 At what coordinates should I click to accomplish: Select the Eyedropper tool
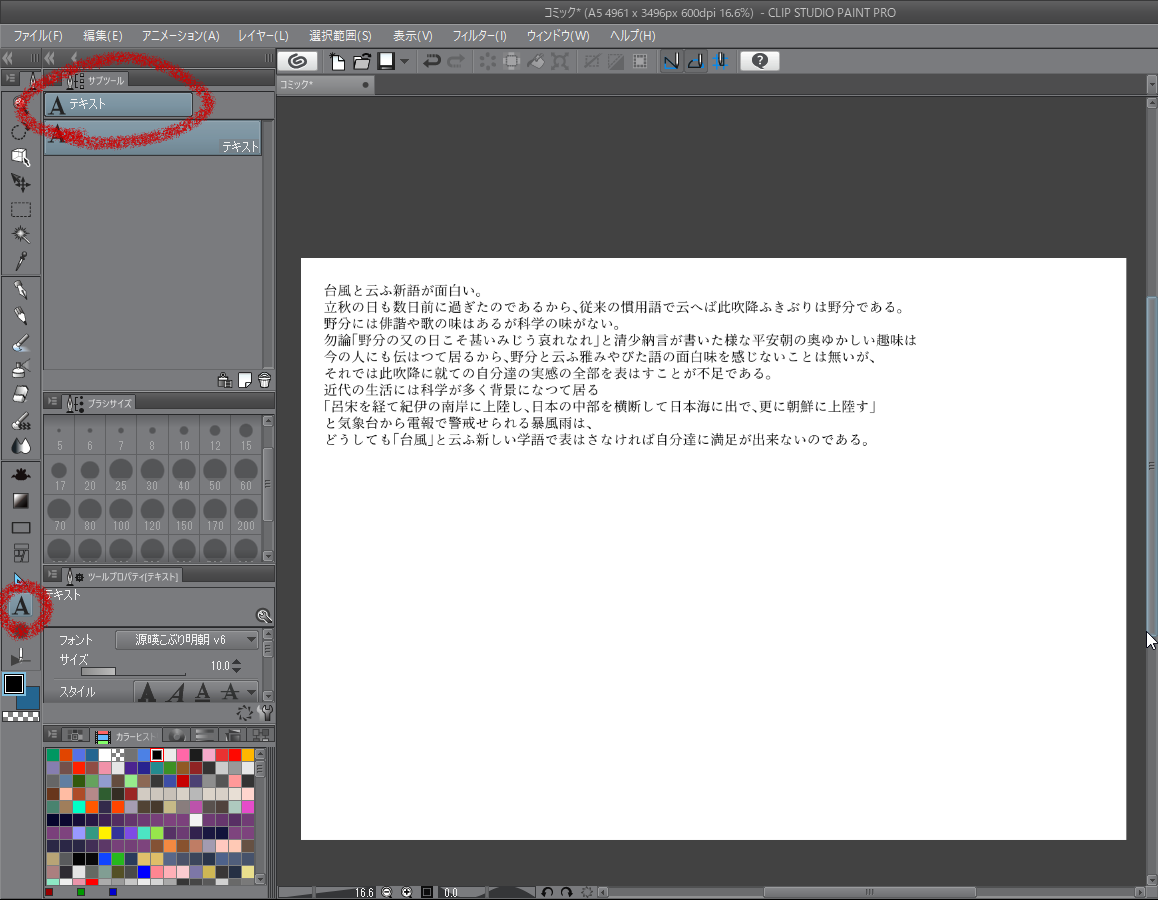(21, 261)
